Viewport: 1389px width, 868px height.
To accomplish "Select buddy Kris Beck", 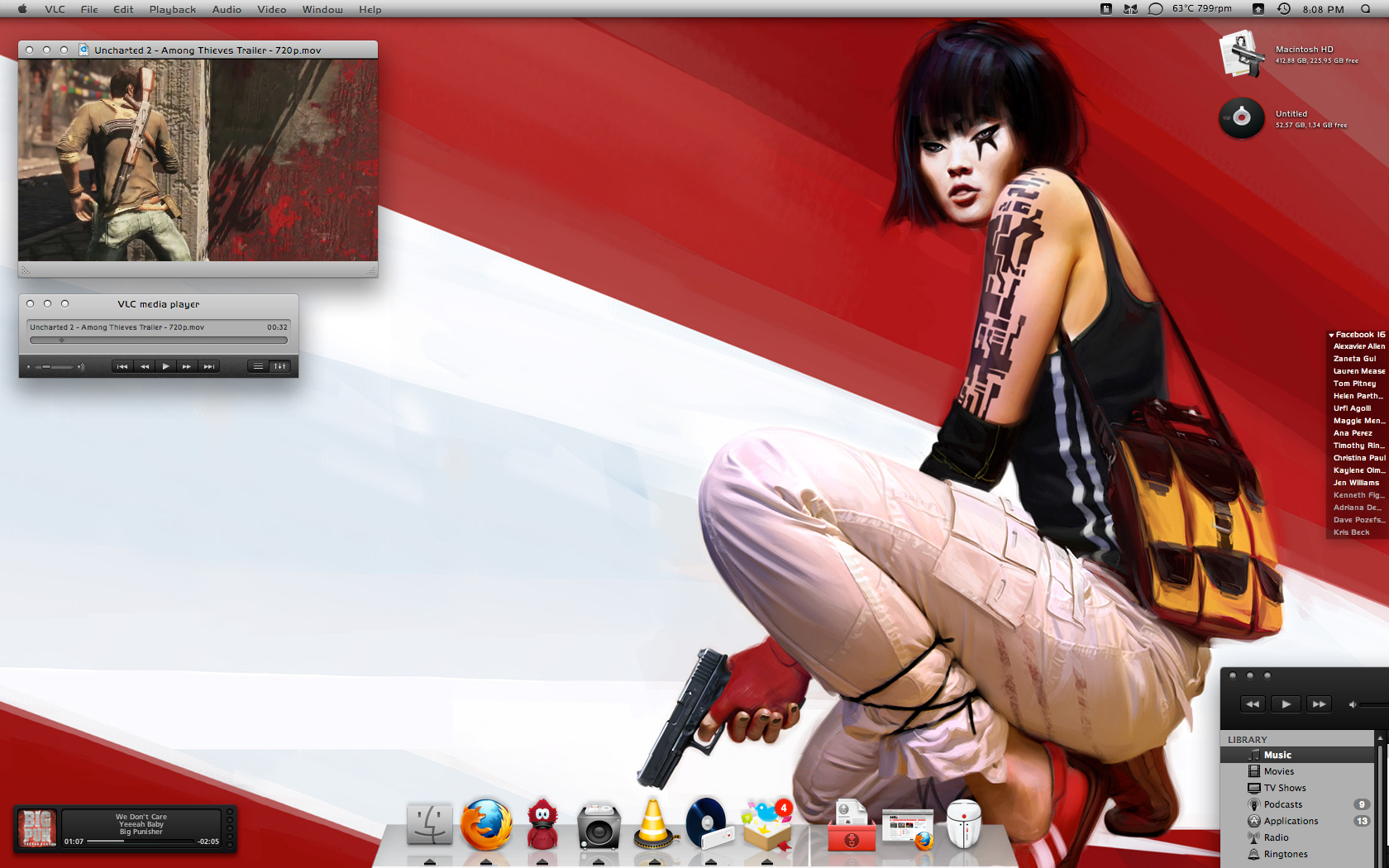I will point(1351,532).
